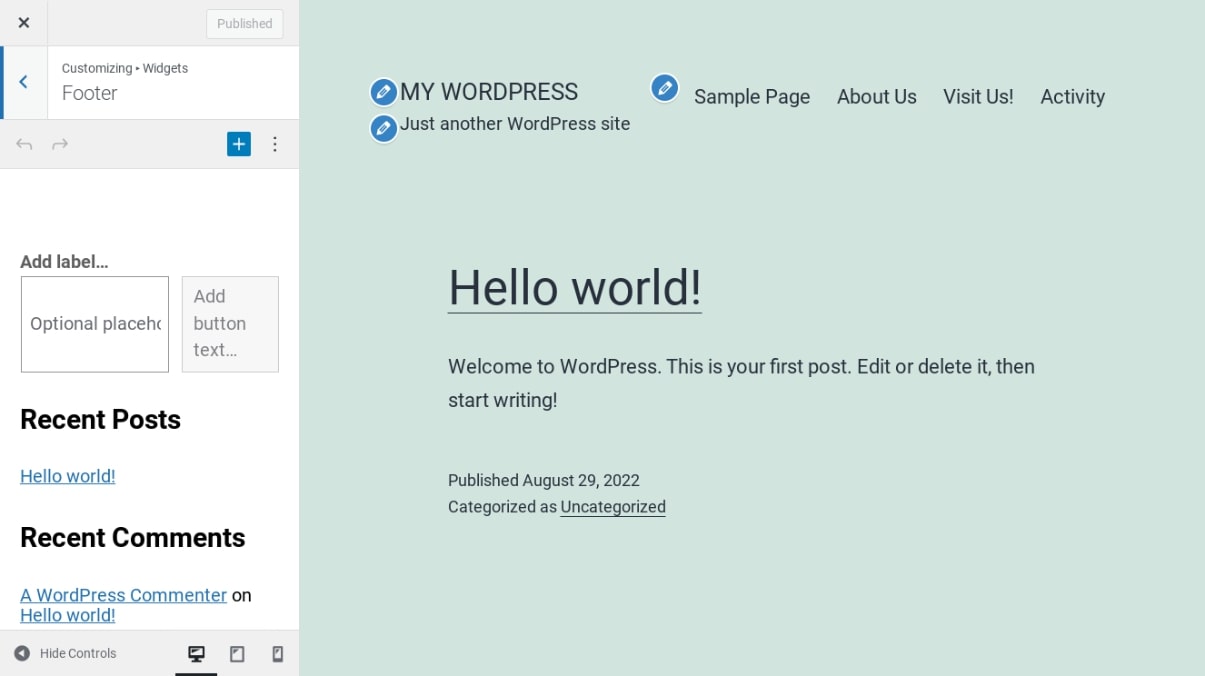
Task: Open the Visit Us! menu item
Action: pyautogui.click(x=978, y=97)
